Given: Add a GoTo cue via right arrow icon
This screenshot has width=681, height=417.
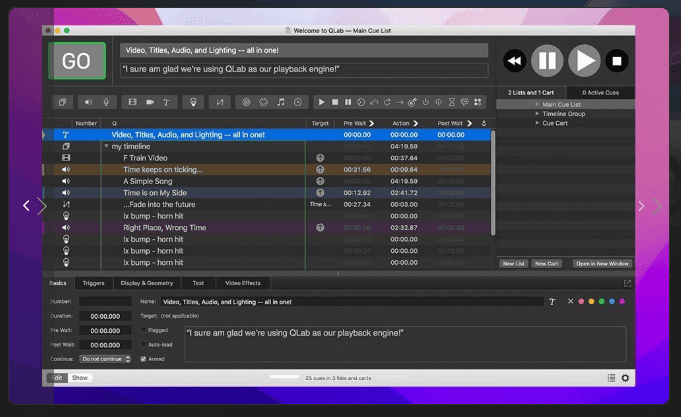Looking at the screenshot, I should 400,102.
